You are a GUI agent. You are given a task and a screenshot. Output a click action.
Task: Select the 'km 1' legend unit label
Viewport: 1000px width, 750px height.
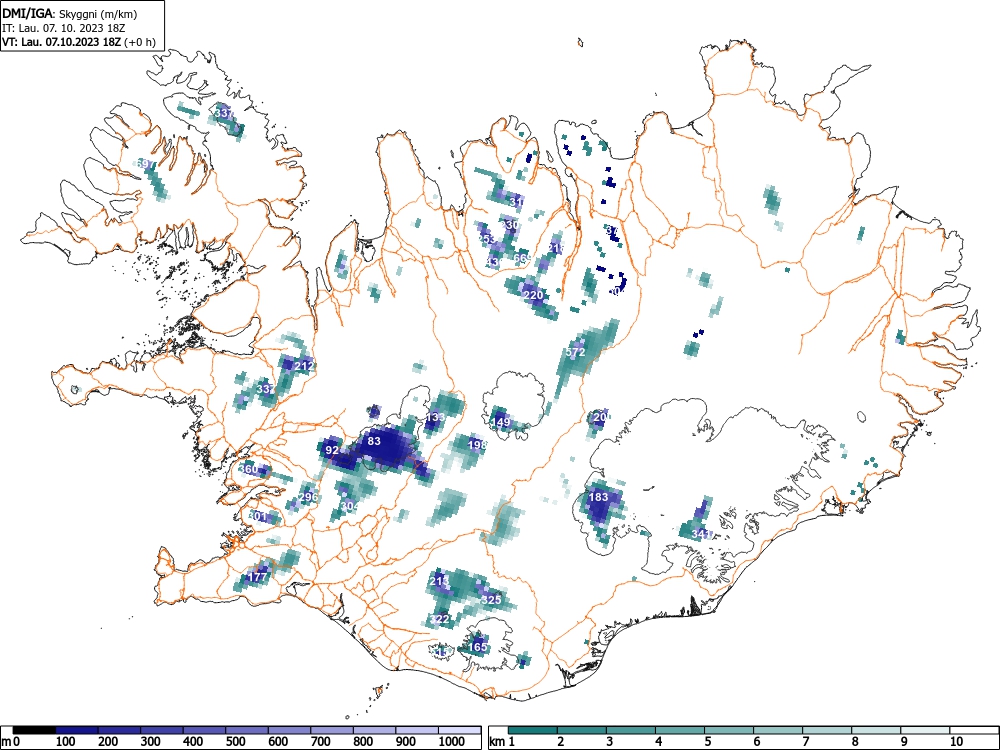click(x=503, y=742)
